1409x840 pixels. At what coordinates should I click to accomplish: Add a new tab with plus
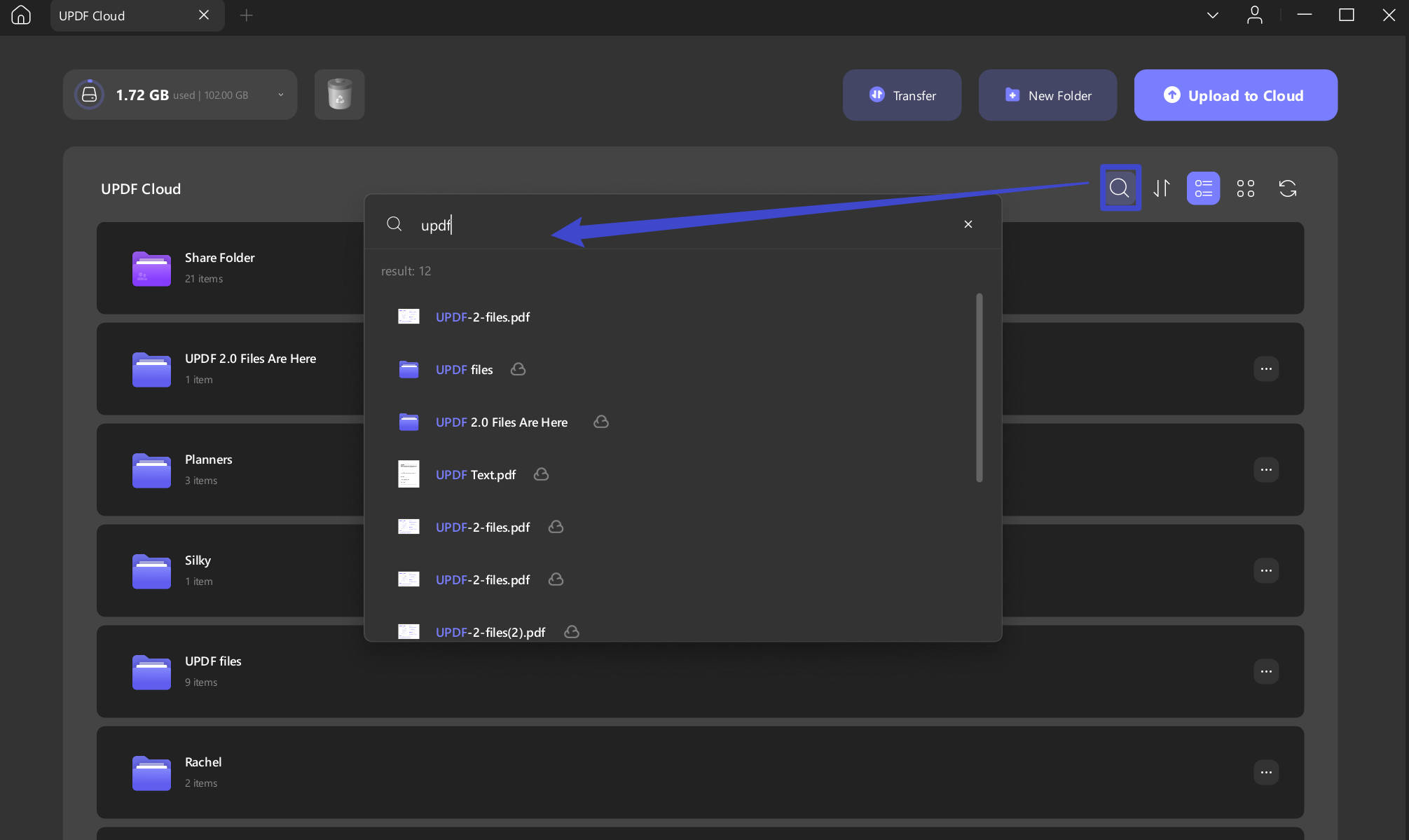pos(246,15)
